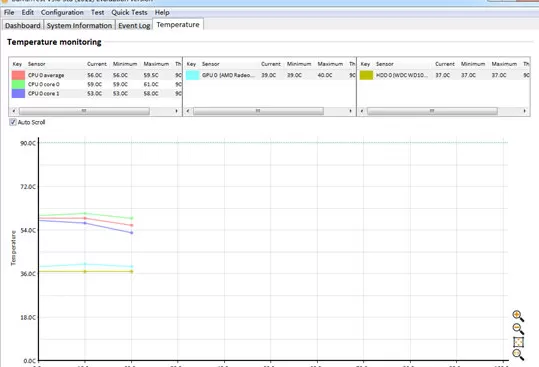Click the Current column header in the CPU list
Viewport: 539px width, 367px height.
97,64
